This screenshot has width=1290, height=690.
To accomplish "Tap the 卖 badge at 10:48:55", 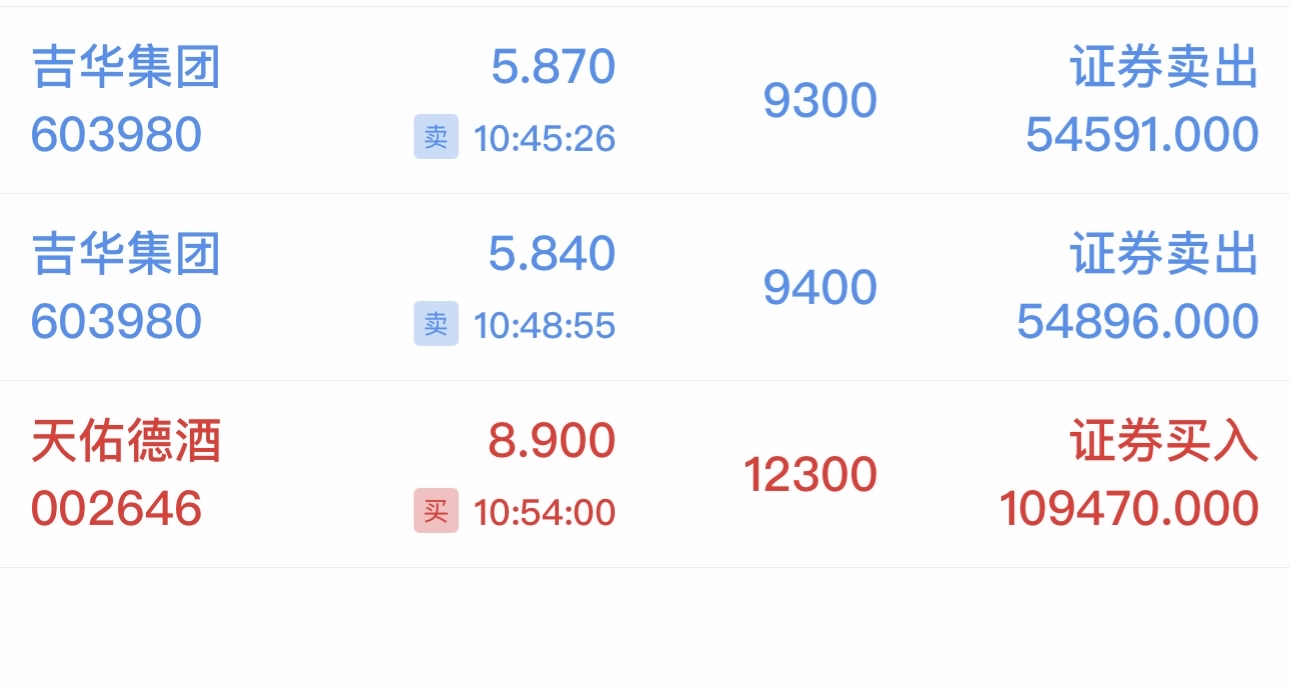I will [436, 324].
